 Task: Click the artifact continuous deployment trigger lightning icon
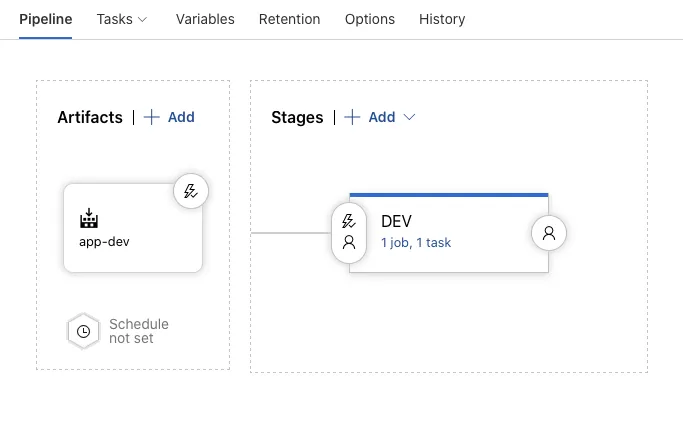[x=191, y=191]
